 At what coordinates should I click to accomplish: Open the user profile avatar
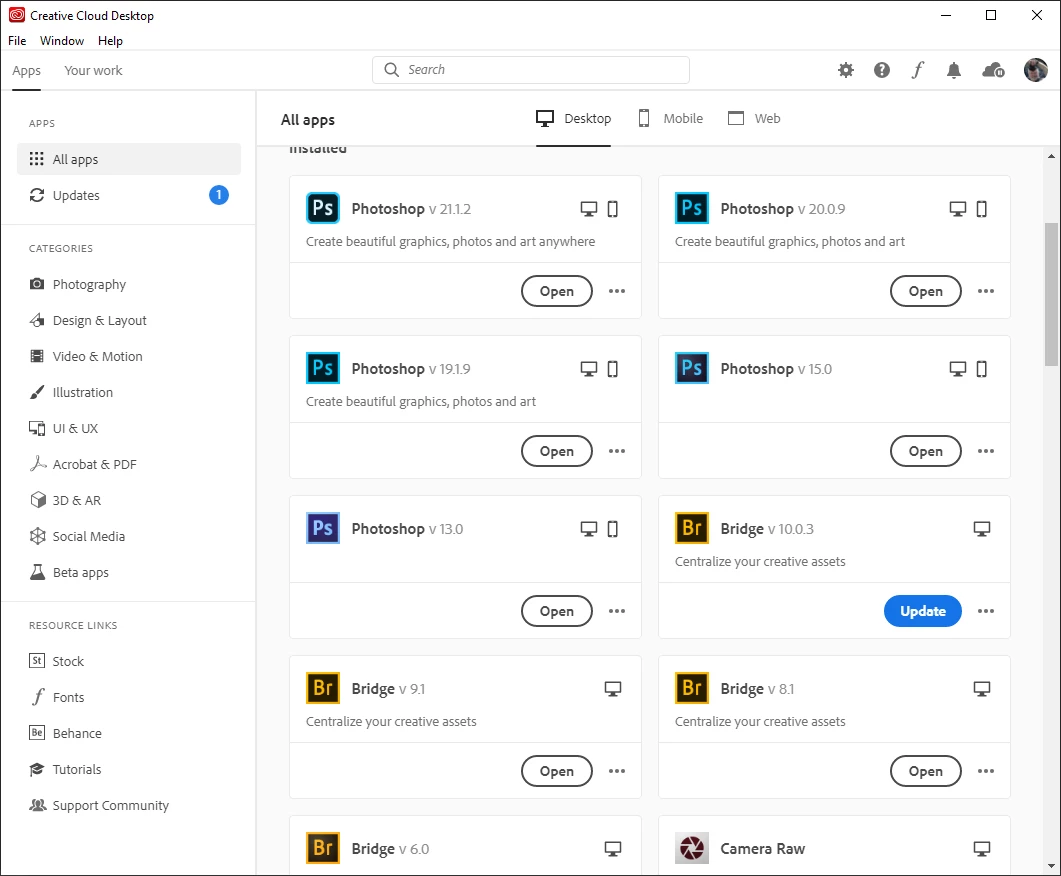[1035, 70]
